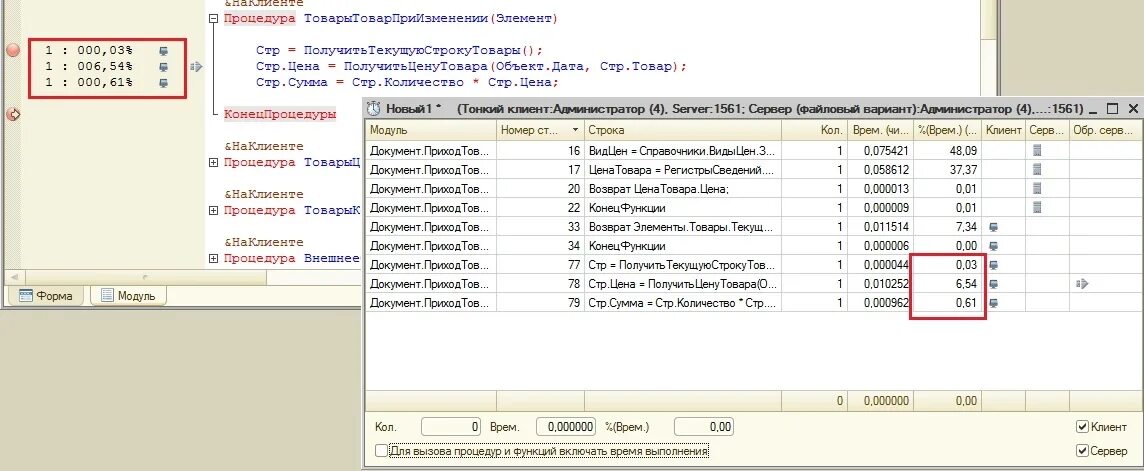Viewport: 1144px width, 471px height.
Task: Expand procedure Внешнее
Action: [x=213, y=258]
